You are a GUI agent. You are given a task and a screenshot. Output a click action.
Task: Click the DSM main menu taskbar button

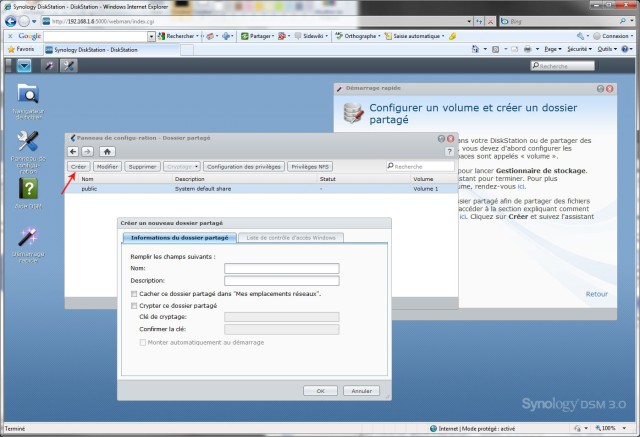point(24,66)
